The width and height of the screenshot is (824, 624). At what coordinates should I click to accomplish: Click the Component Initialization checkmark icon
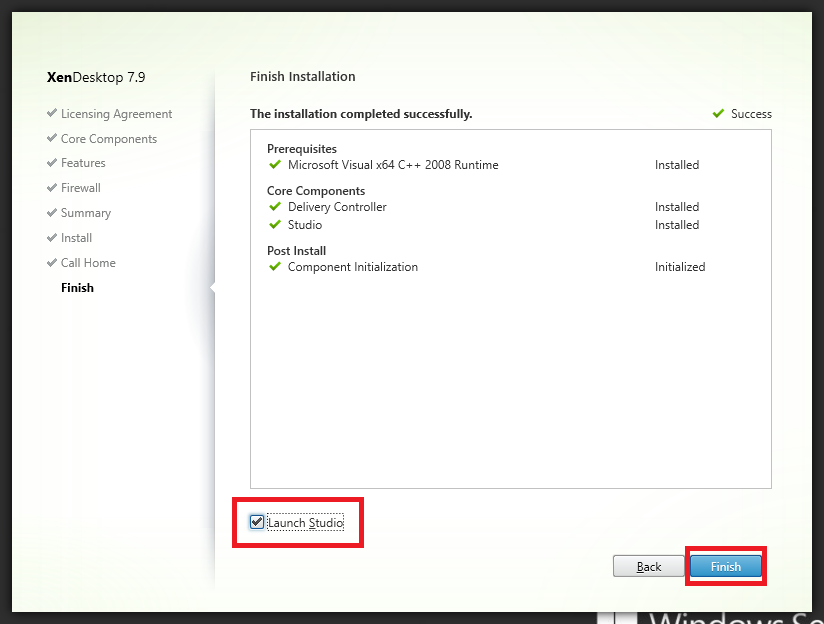pyautogui.click(x=275, y=267)
